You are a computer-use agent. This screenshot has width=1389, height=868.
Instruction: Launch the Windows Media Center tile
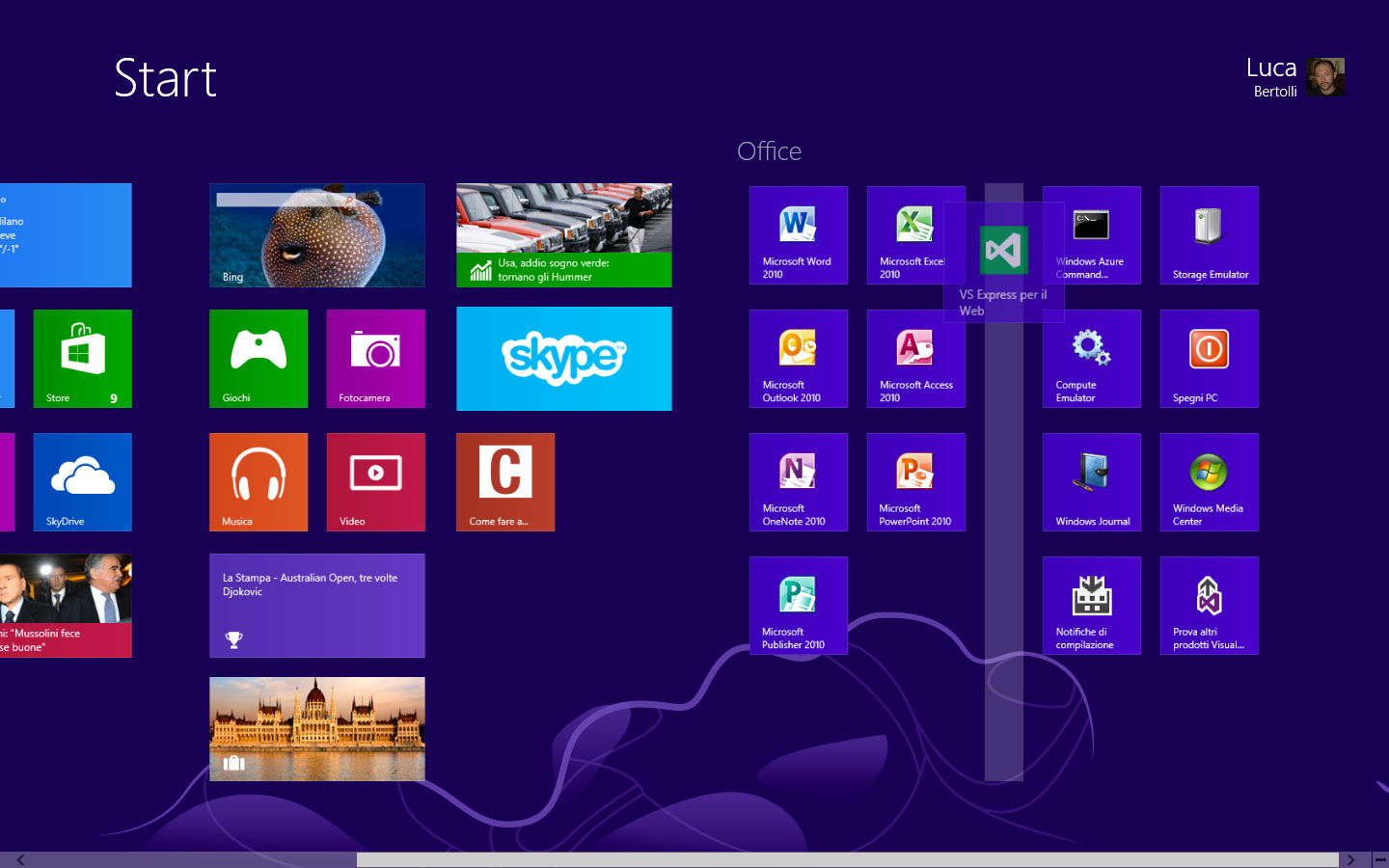click(x=1210, y=482)
